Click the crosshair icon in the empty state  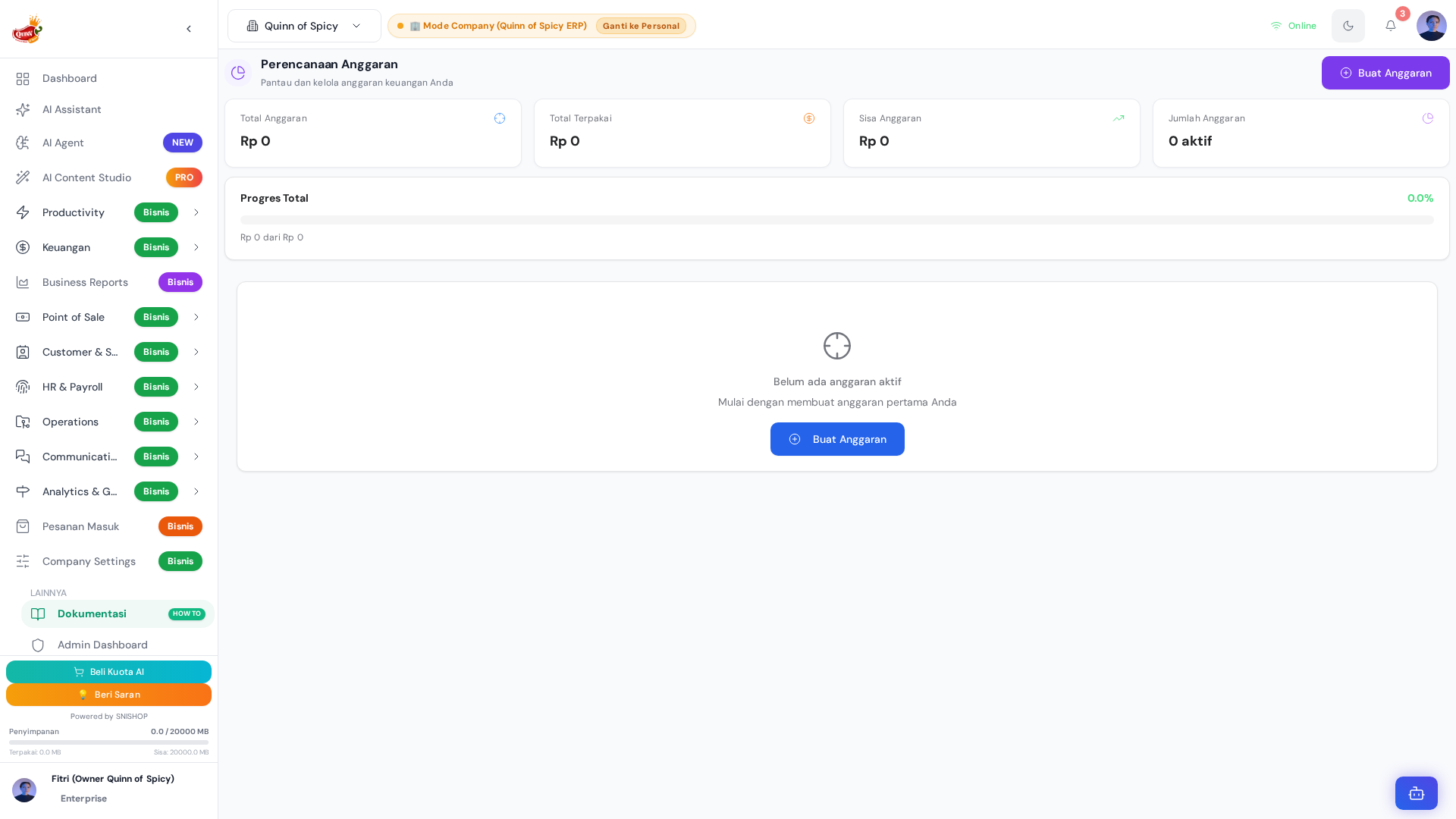click(837, 346)
